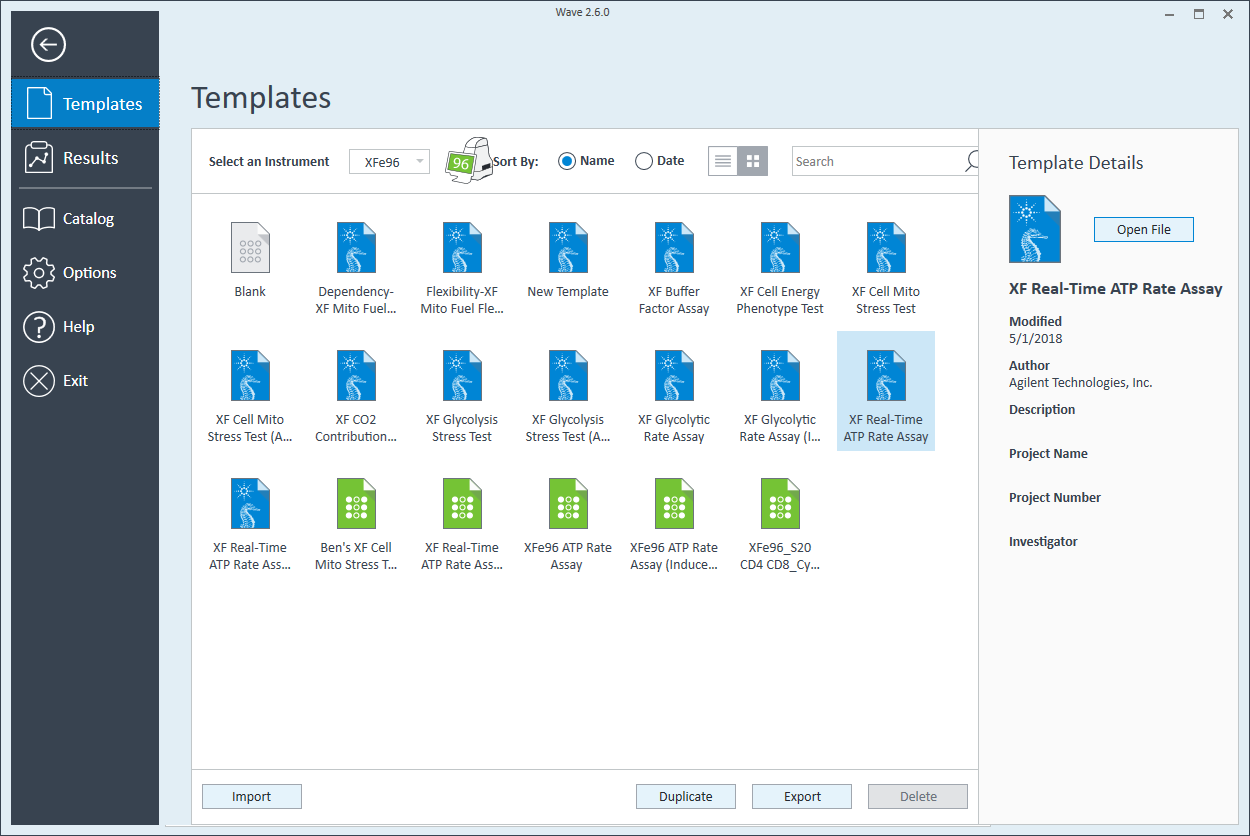Screen dimensions: 1250x836
Task: Click into the Search field
Action: pos(875,161)
